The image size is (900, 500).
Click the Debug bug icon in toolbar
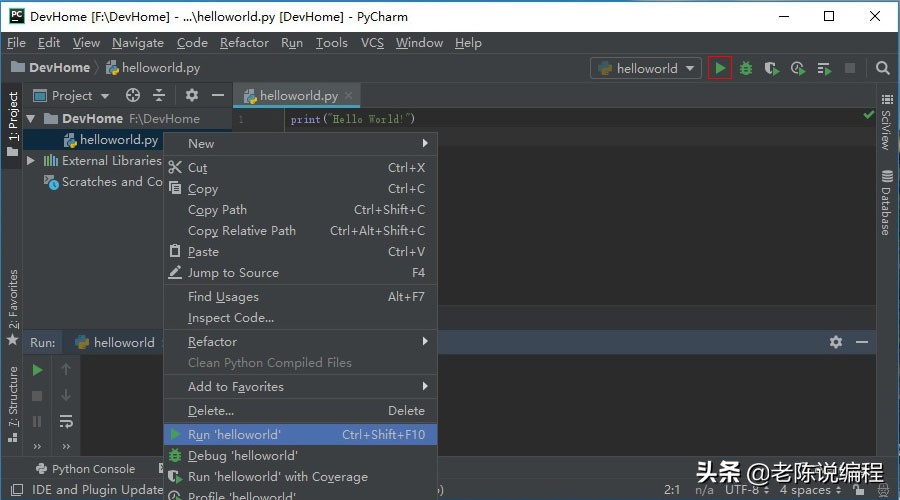point(746,68)
